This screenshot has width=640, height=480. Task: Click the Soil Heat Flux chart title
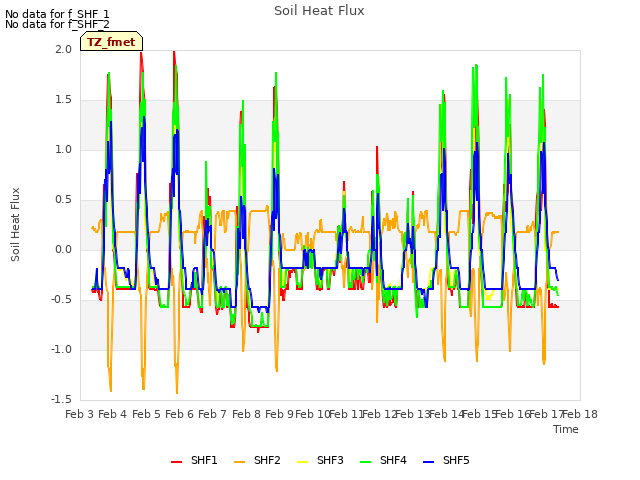click(x=319, y=11)
